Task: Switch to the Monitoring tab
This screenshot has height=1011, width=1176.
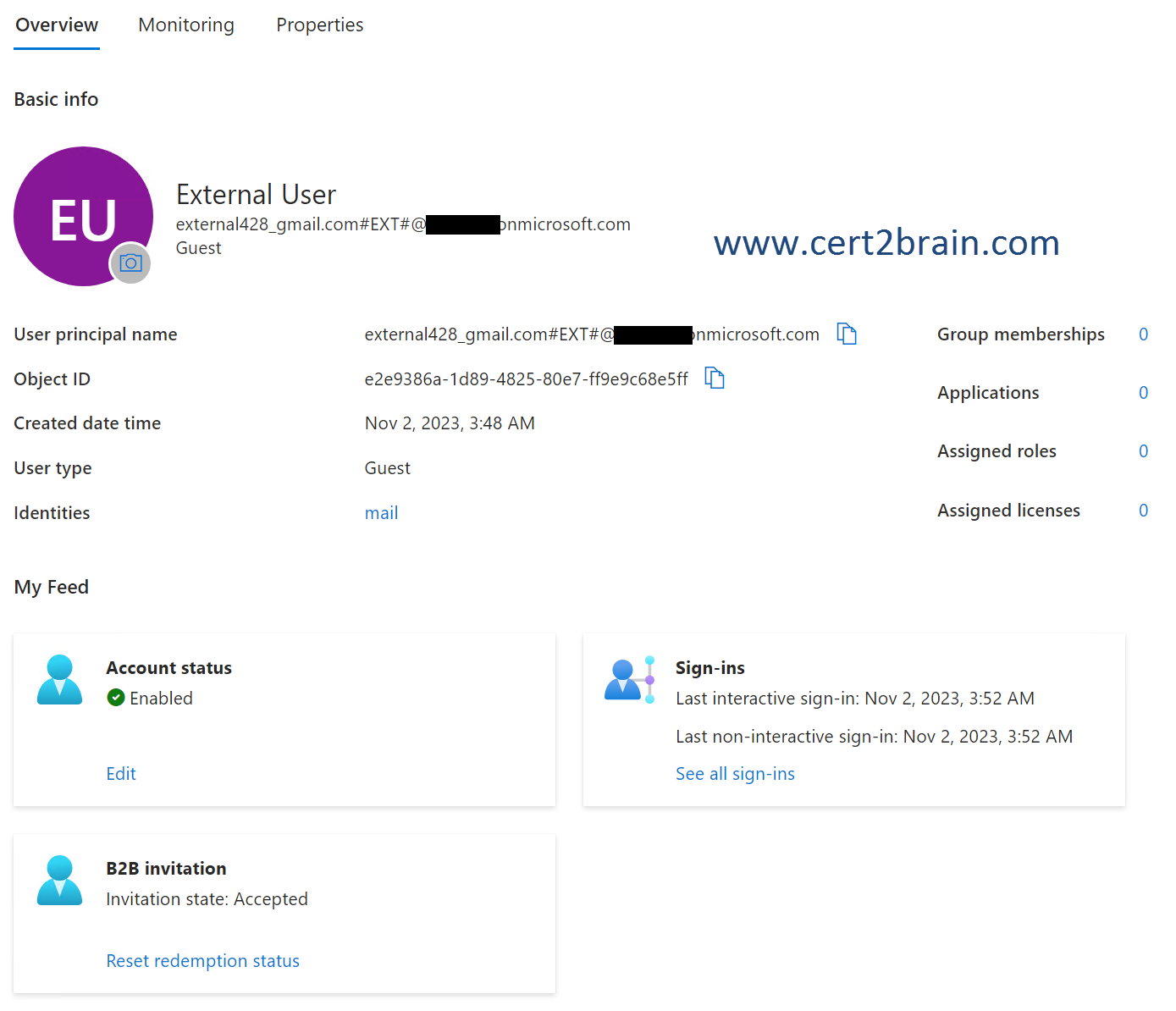Action: 186,25
